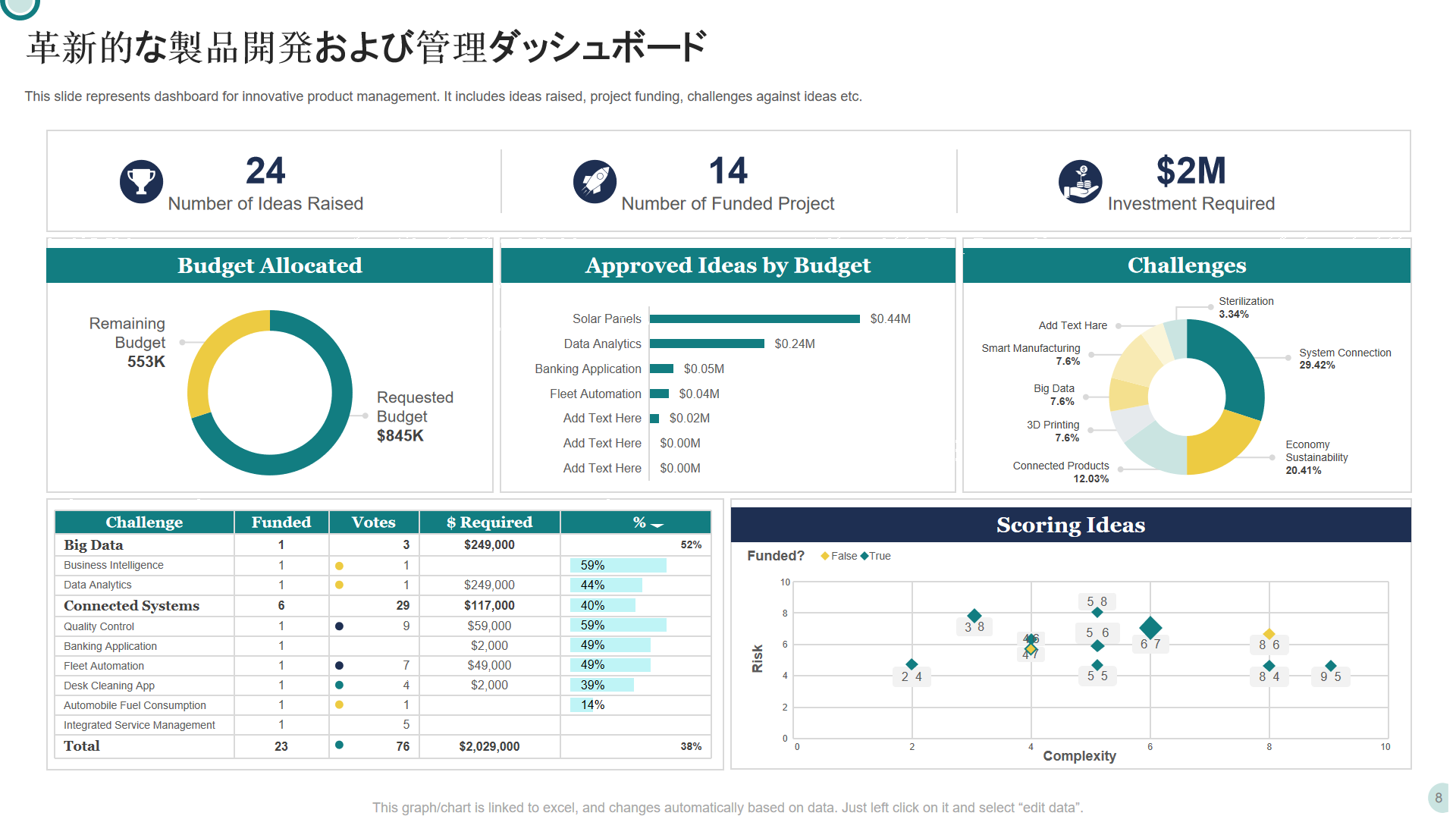1456x819 pixels.
Task: Click the diamond labeled 5 8
Action: tap(1097, 612)
